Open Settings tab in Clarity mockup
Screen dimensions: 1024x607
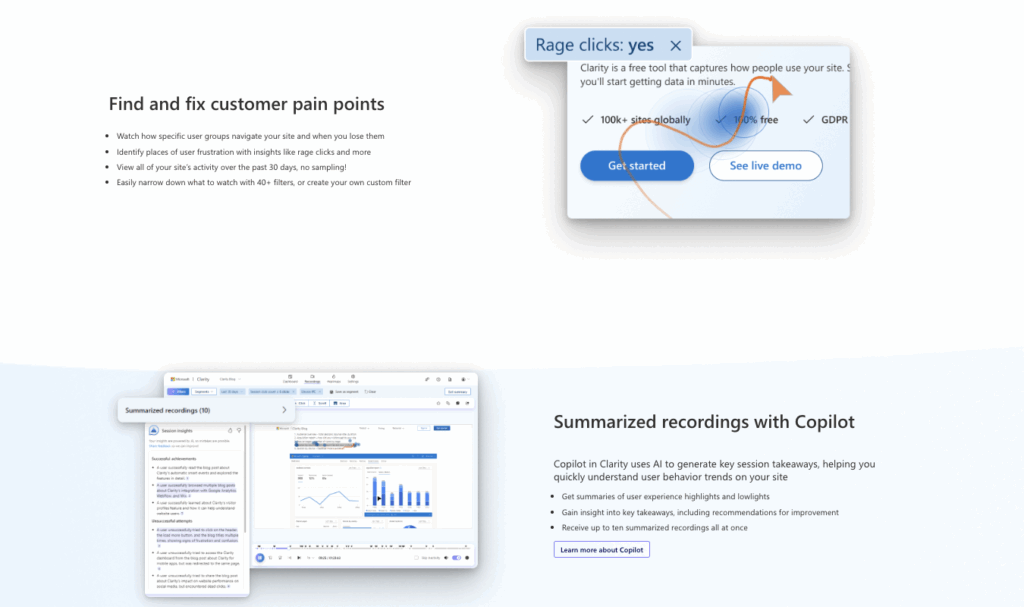pyautogui.click(x=353, y=379)
